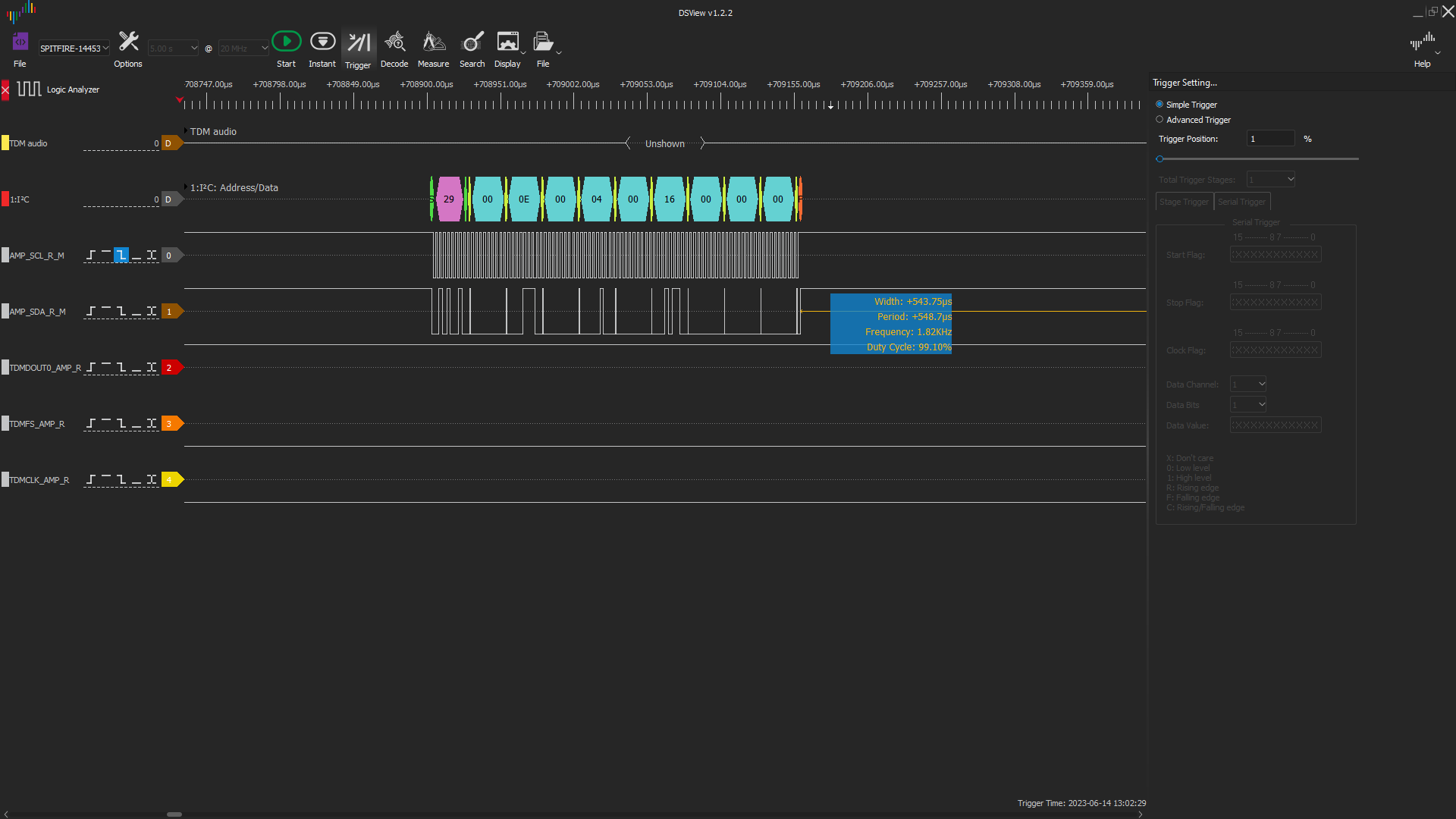This screenshot has width=1456, height=819.
Task: Click the File export icon in toolbar
Action: pyautogui.click(x=543, y=42)
